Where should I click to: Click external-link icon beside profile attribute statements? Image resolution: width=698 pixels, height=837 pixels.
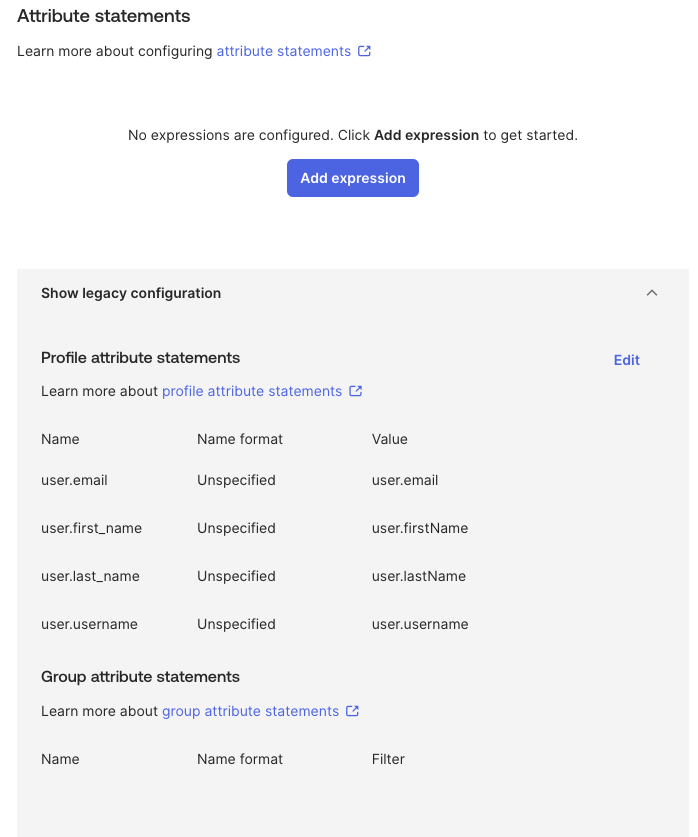356,391
